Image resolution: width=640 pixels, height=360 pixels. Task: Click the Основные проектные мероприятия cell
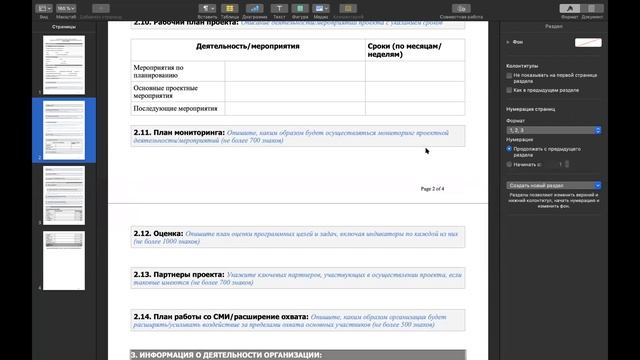[x=178, y=92]
